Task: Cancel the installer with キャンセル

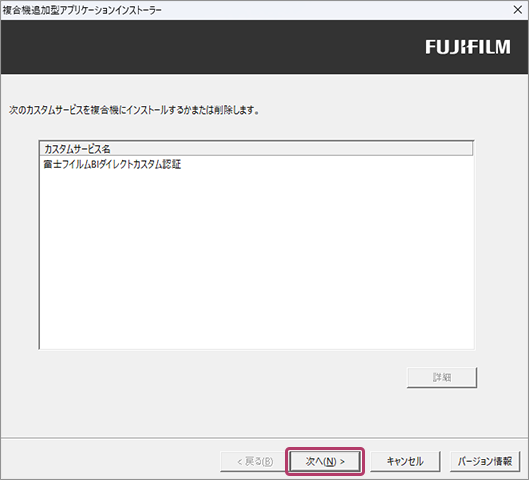Action: click(x=405, y=461)
